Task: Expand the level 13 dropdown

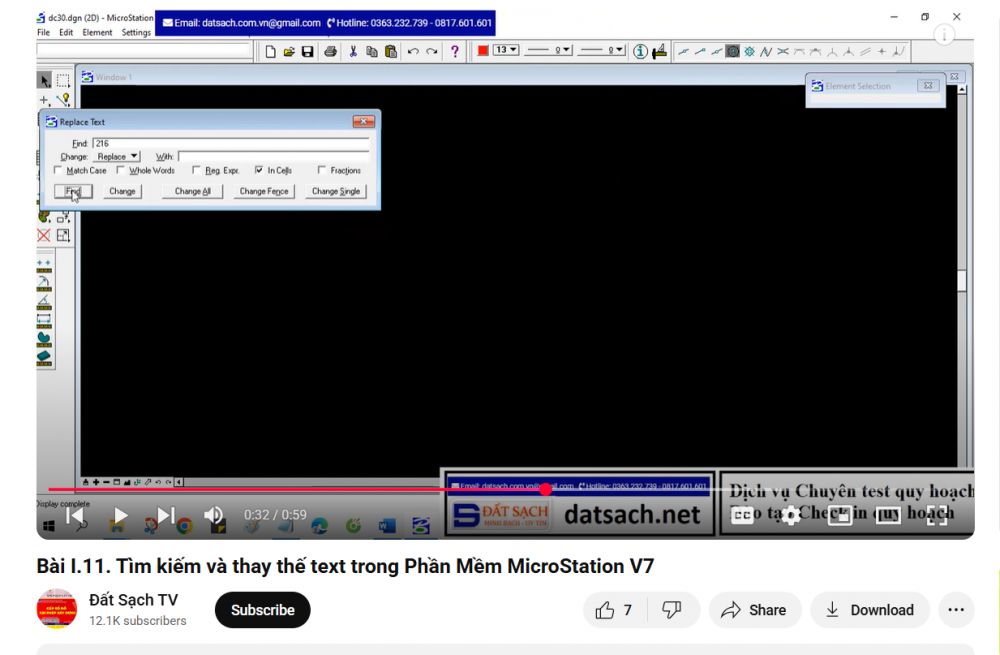Action: click(x=507, y=51)
